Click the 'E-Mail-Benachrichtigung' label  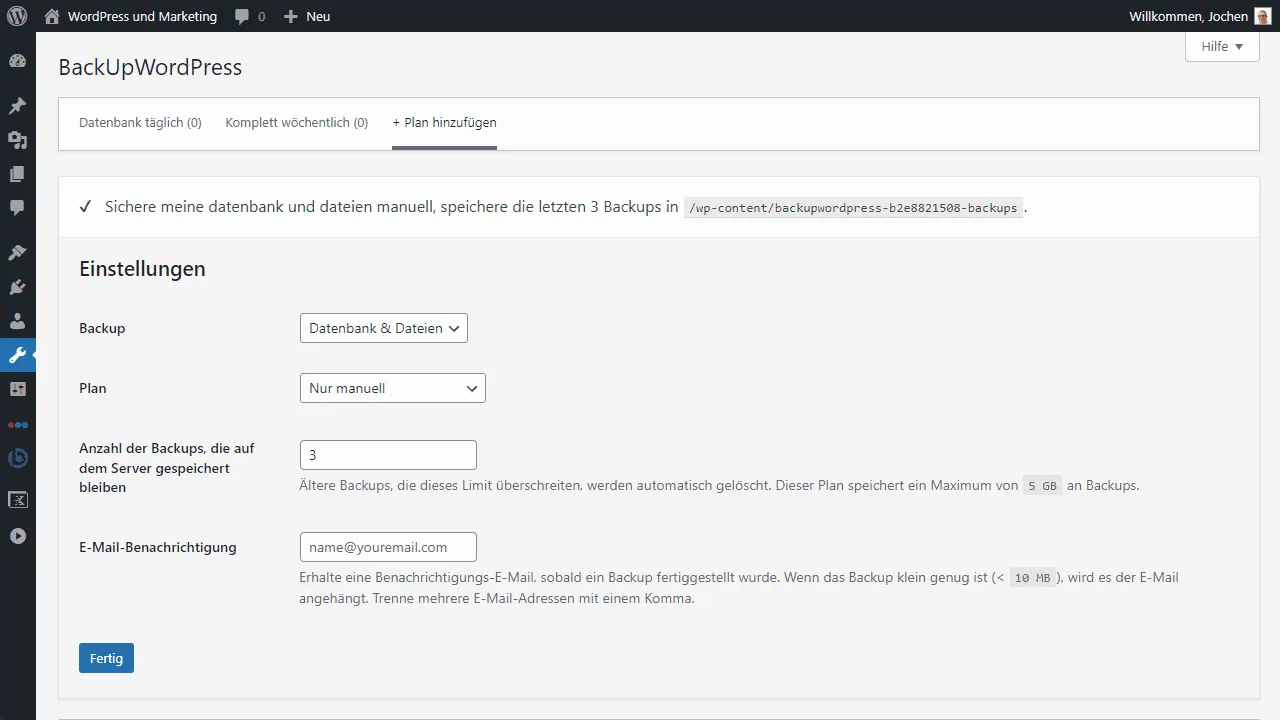click(158, 547)
